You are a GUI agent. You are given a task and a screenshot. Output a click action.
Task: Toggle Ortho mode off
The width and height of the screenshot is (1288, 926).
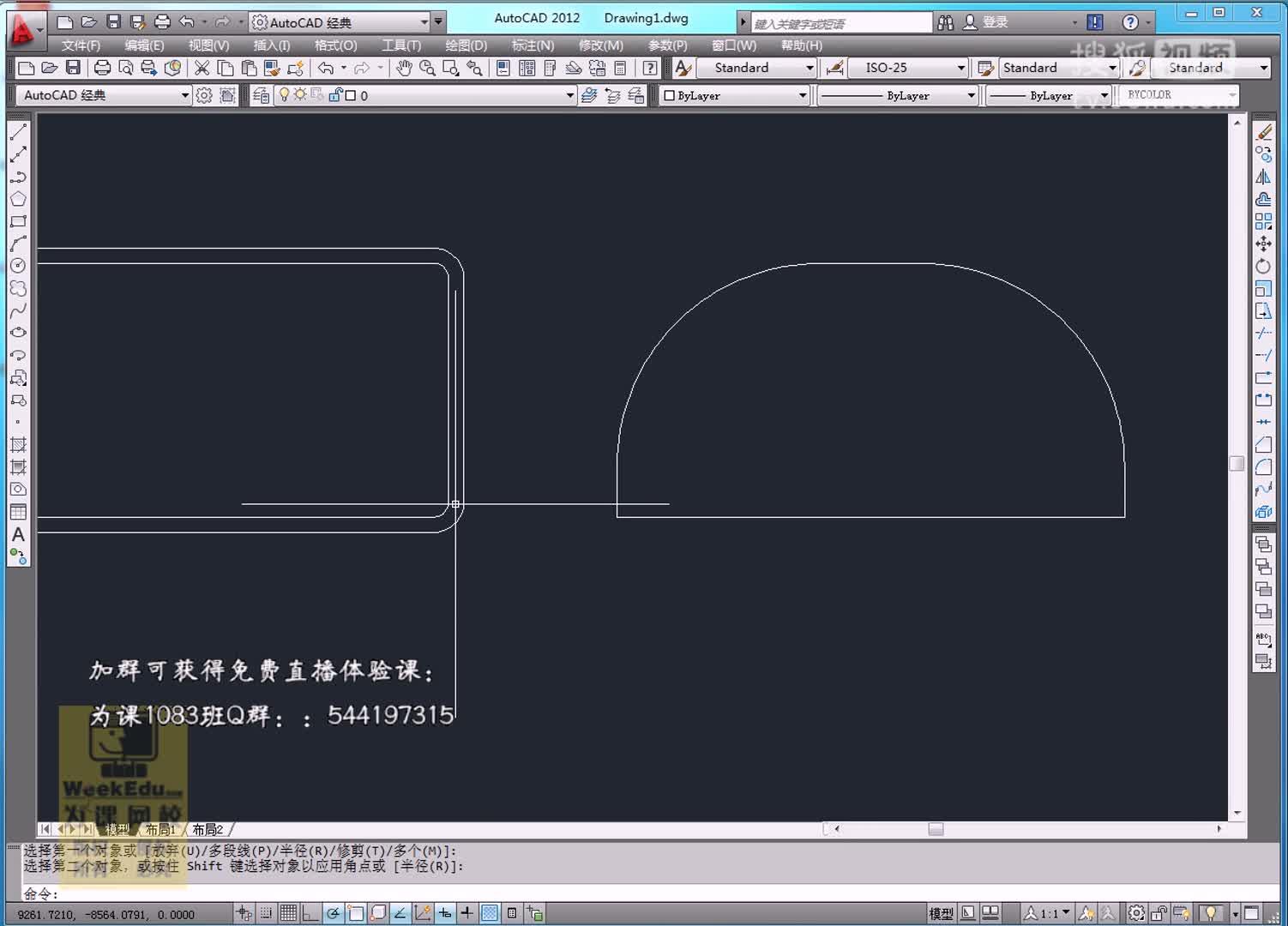311,912
